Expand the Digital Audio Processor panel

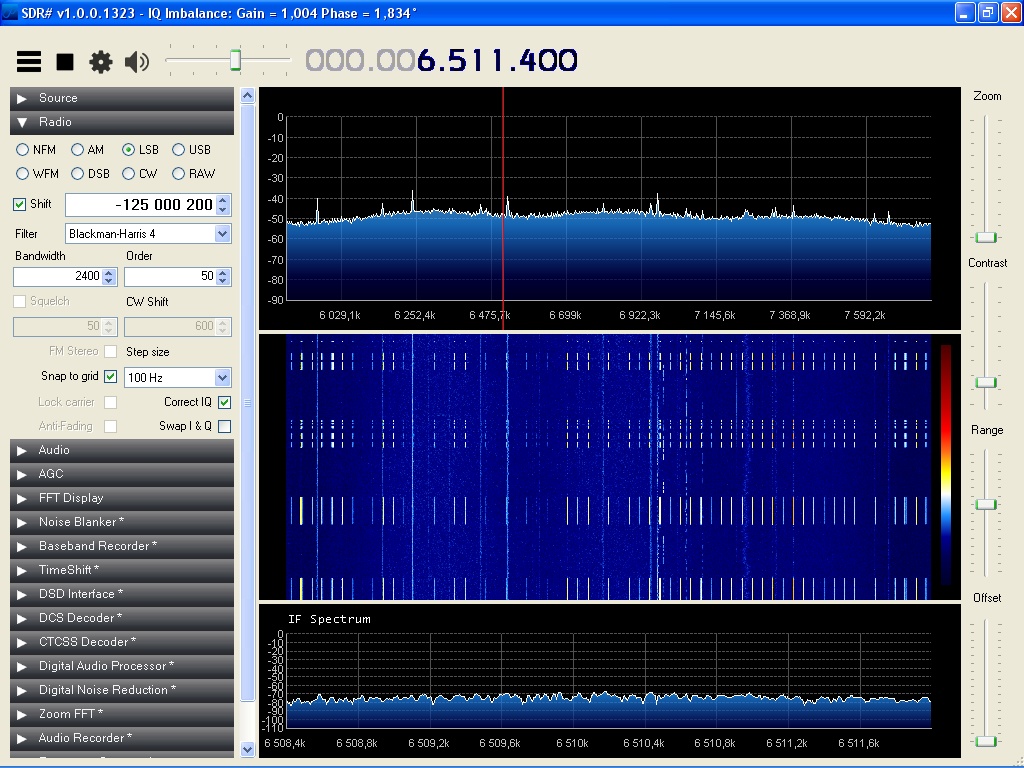121,666
